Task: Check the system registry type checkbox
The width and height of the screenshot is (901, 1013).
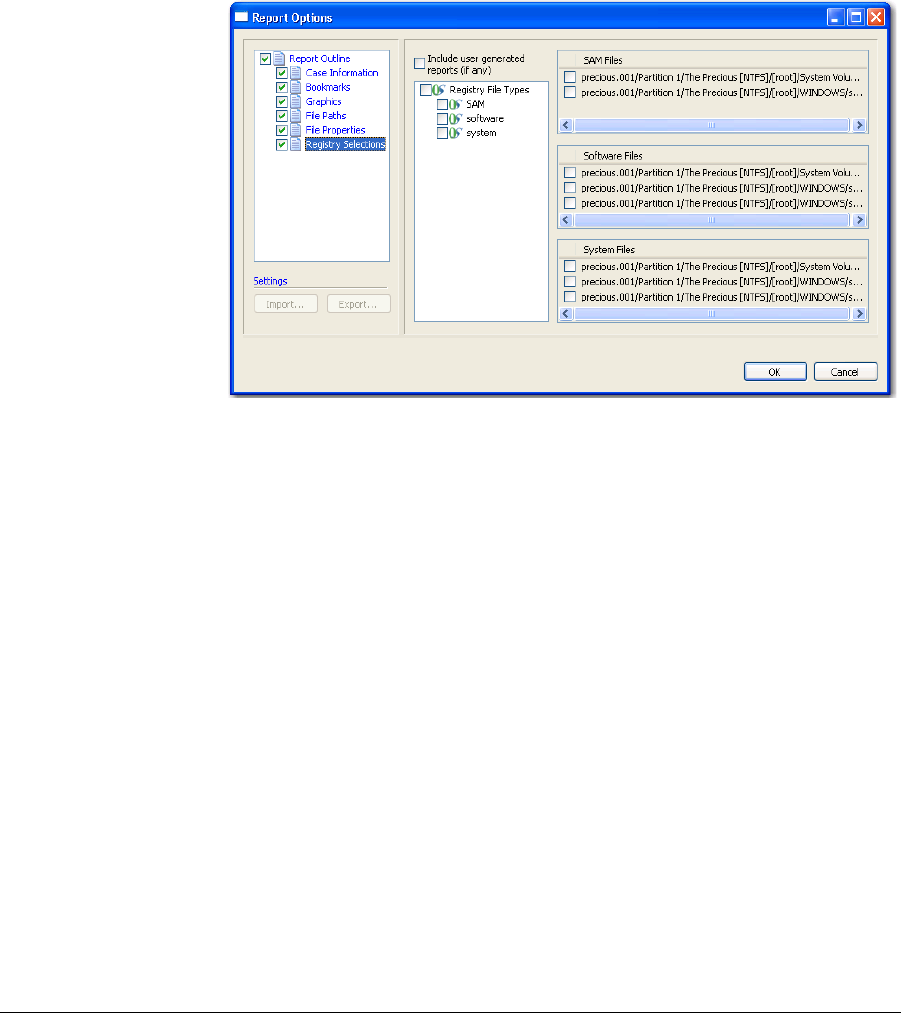Action: 442,132
